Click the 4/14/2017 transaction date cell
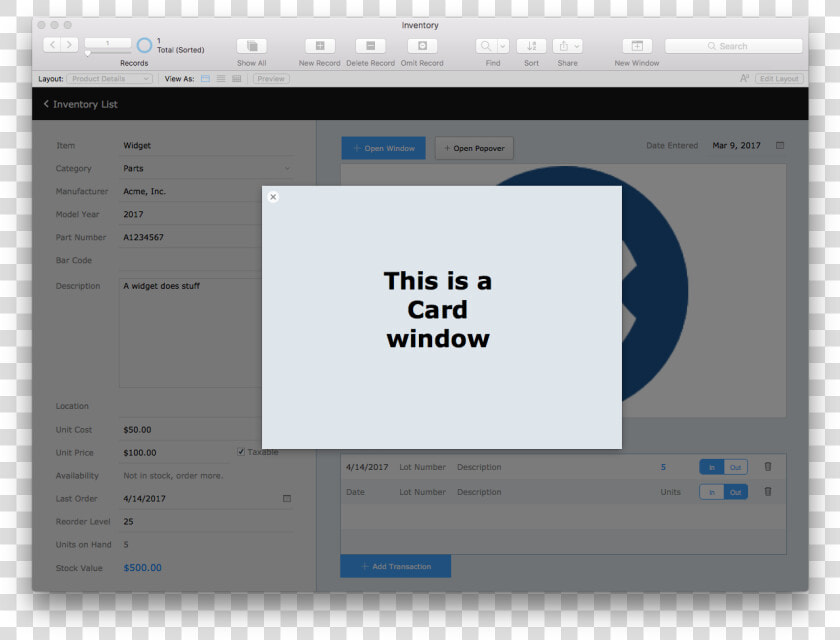The width and height of the screenshot is (840, 640). pyautogui.click(x=367, y=467)
